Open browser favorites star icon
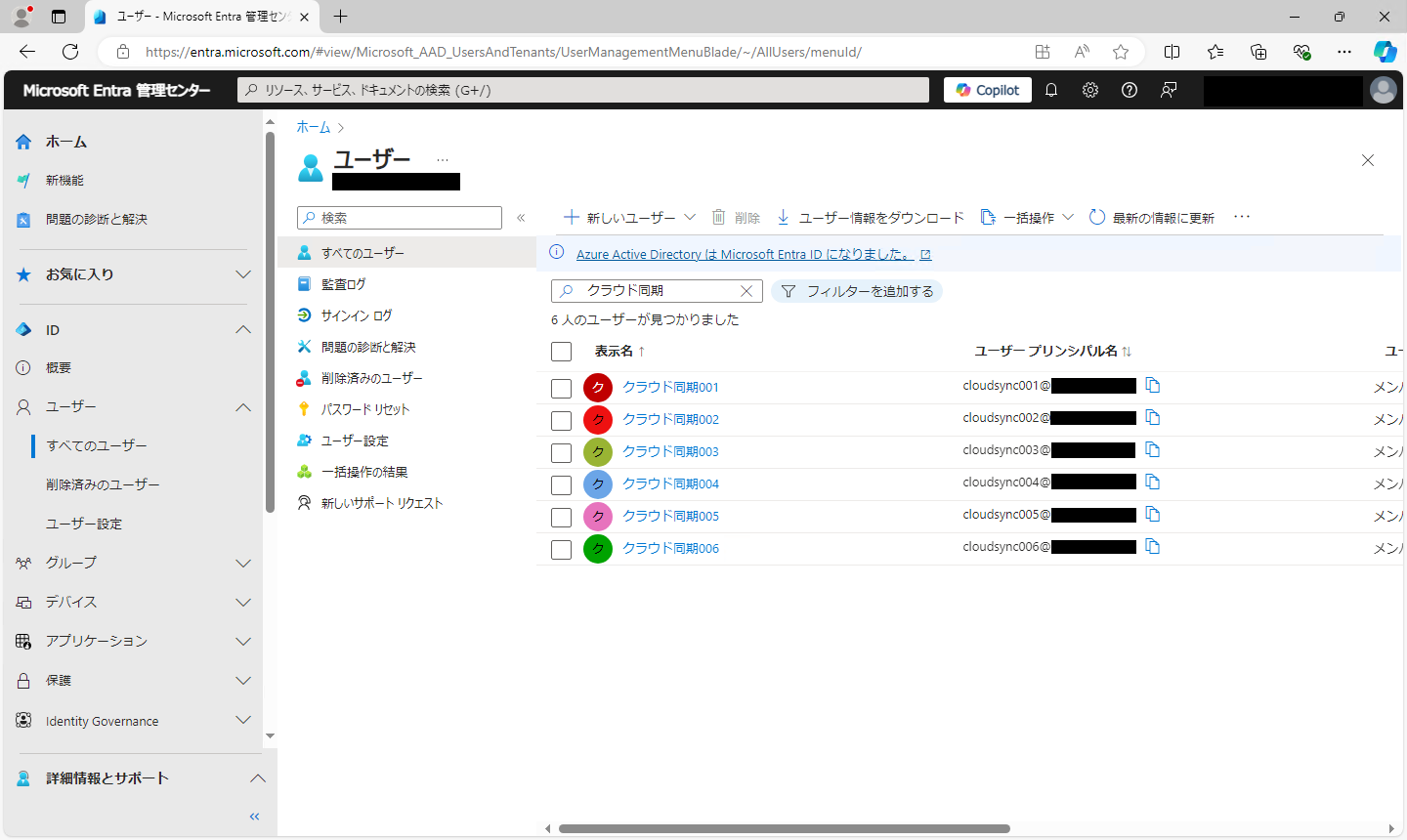The width and height of the screenshot is (1407, 840). click(1121, 52)
